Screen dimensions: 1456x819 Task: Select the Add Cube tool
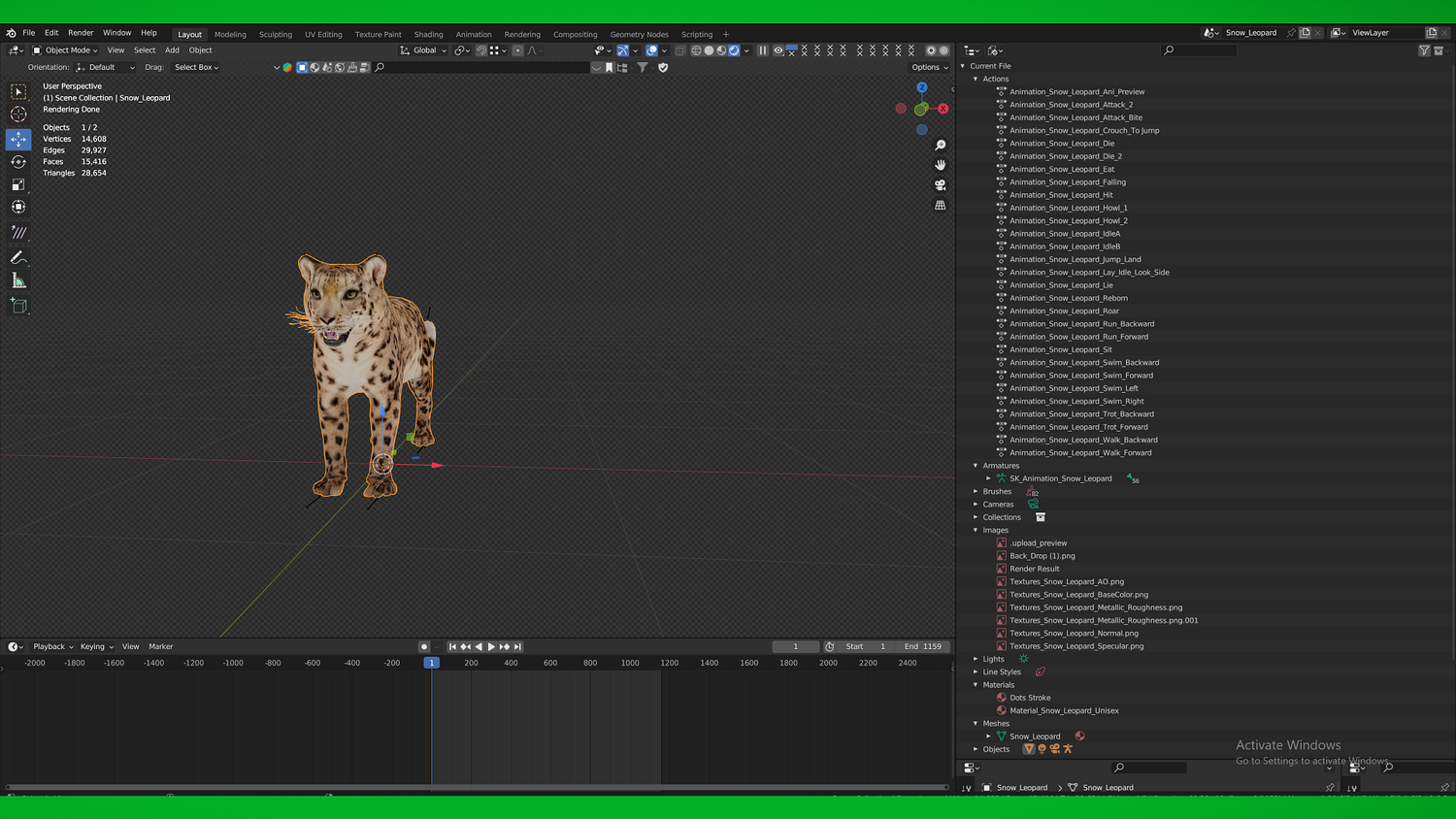pyautogui.click(x=18, y=306)
